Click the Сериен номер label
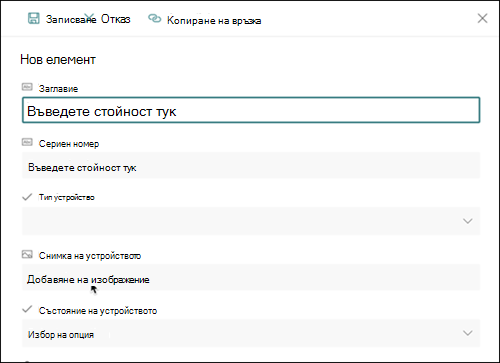This screenshot has height=363, width=500. pos(69,144)
